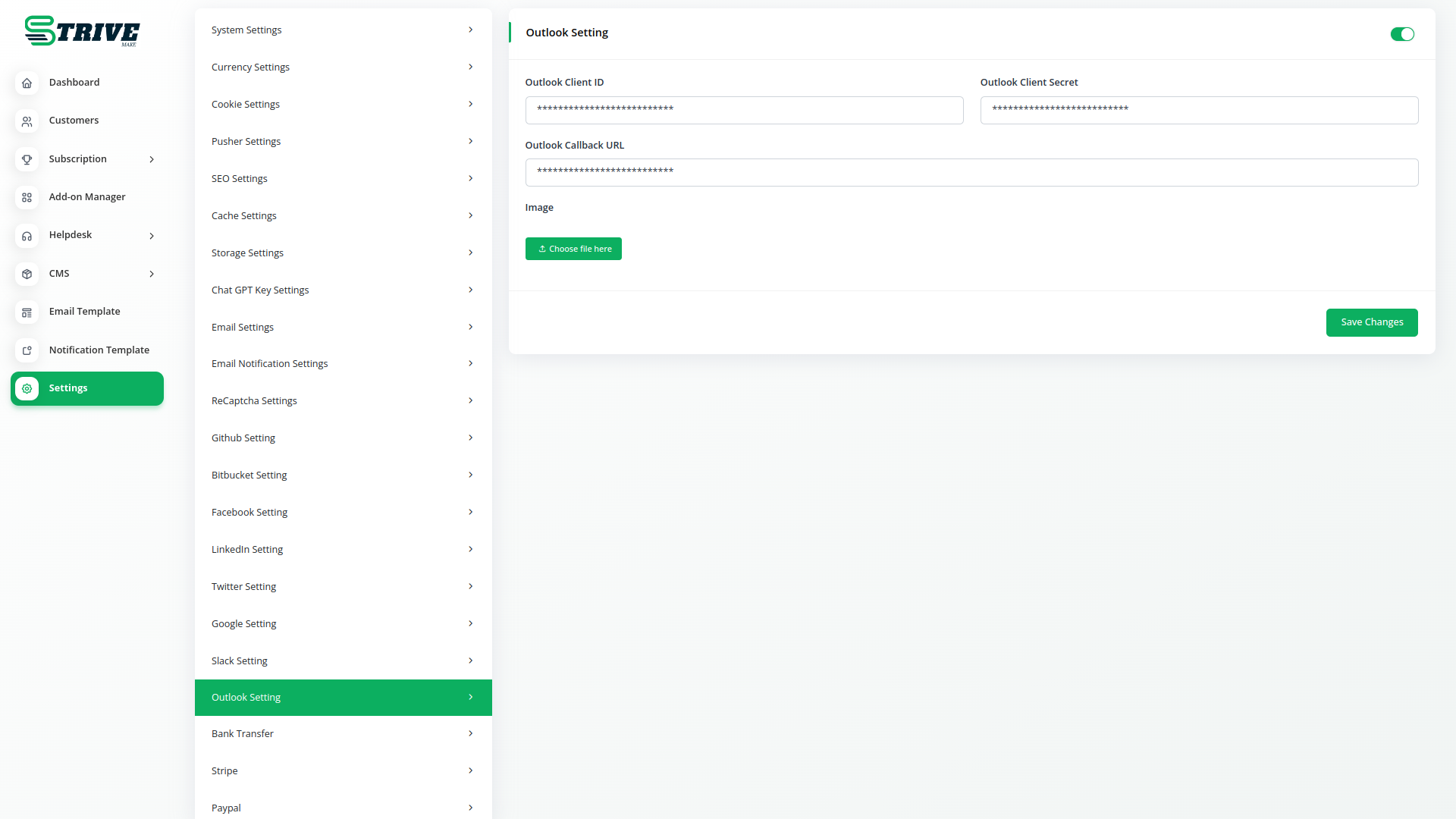
Task: Click the Add-on Manager grid icon
Action: click(27, 197)
